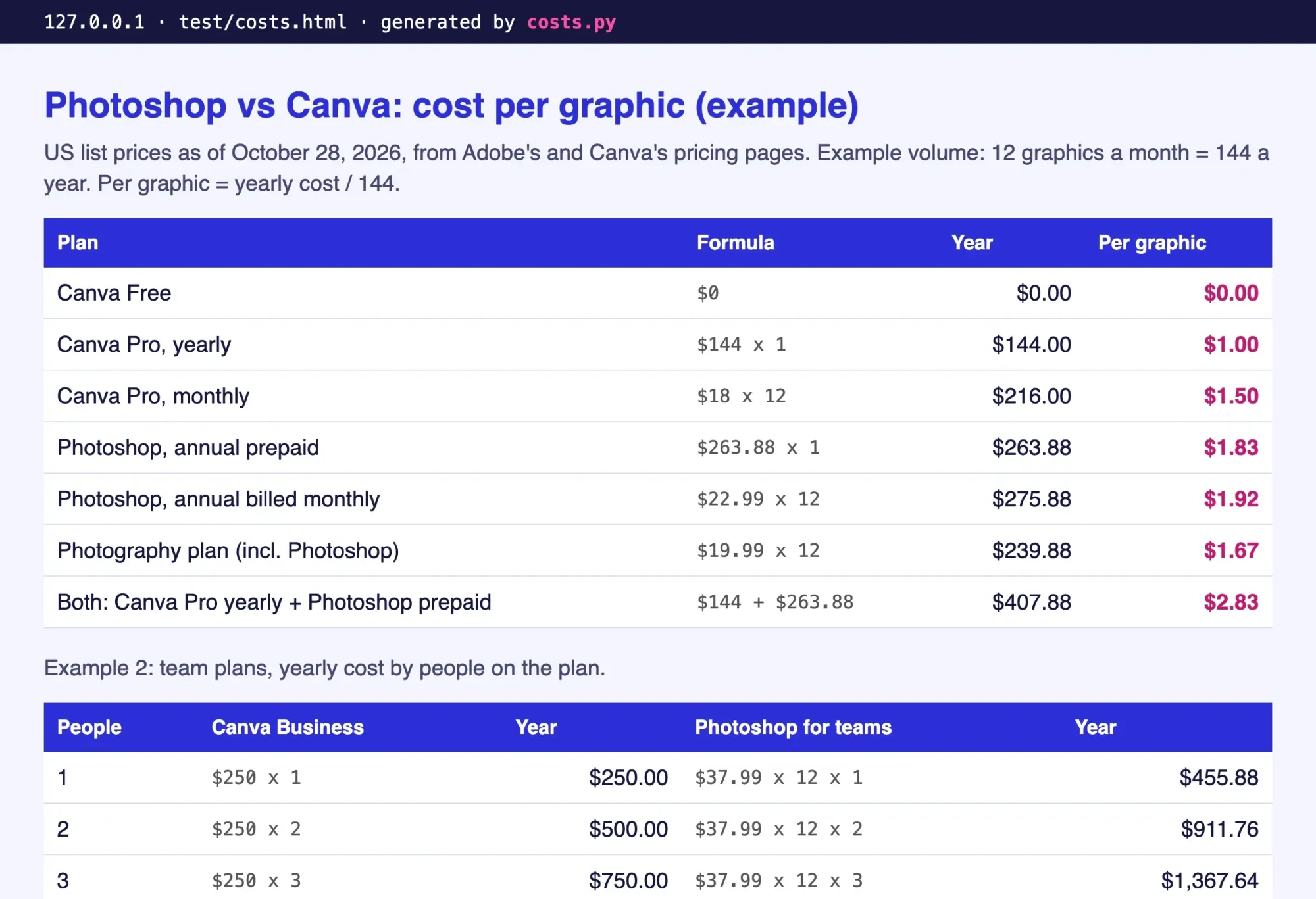Image resolution: width=1316 pixels, height=899 pixels.
Task: Select Photography plan (incl. Photoshop) name
Action: pyautogui.click(x=228, y=550)
